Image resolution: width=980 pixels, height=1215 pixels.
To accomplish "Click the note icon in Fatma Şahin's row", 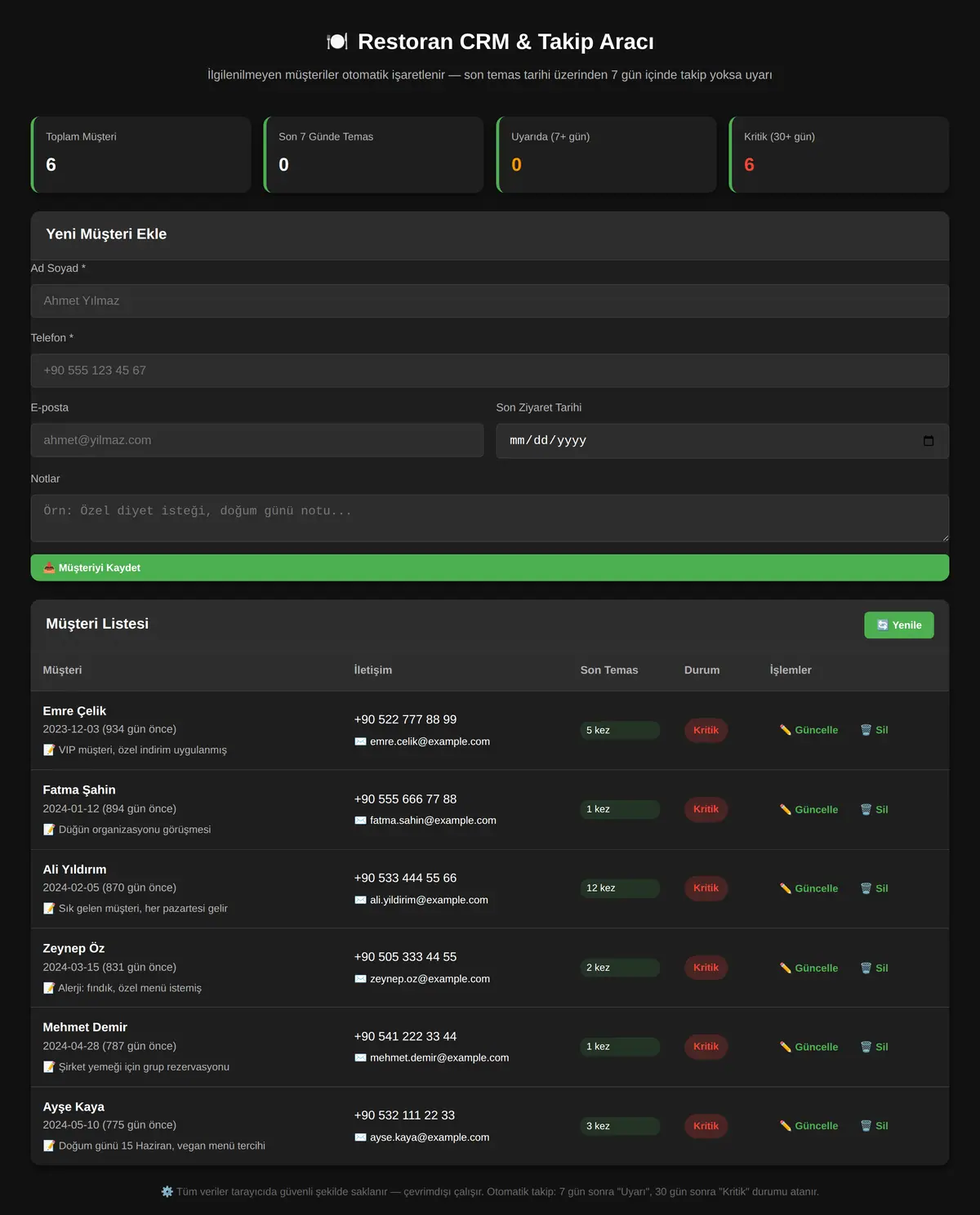I will [x=49, y=830].
